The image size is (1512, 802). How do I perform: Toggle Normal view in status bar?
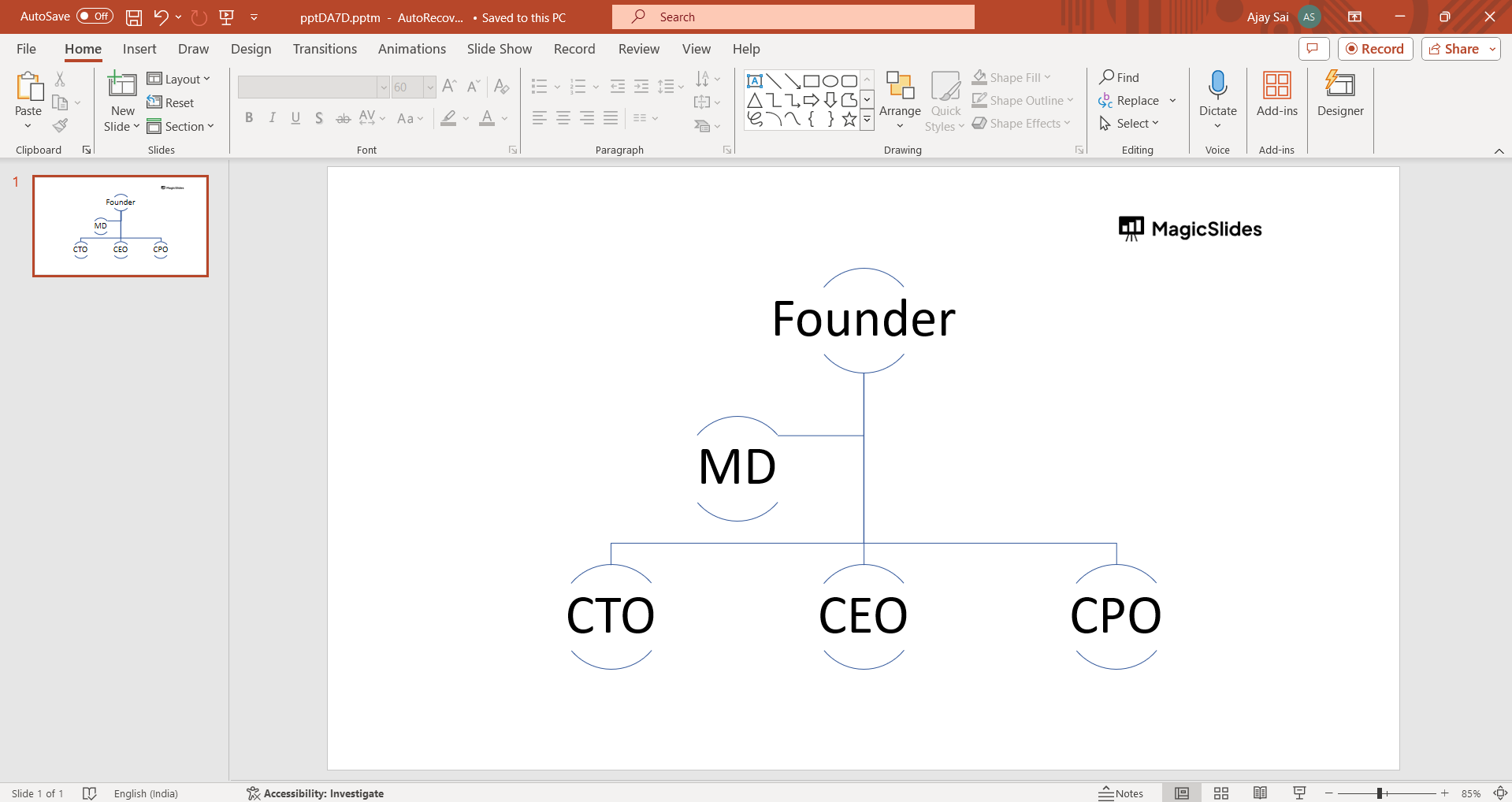coord(1182,793)
